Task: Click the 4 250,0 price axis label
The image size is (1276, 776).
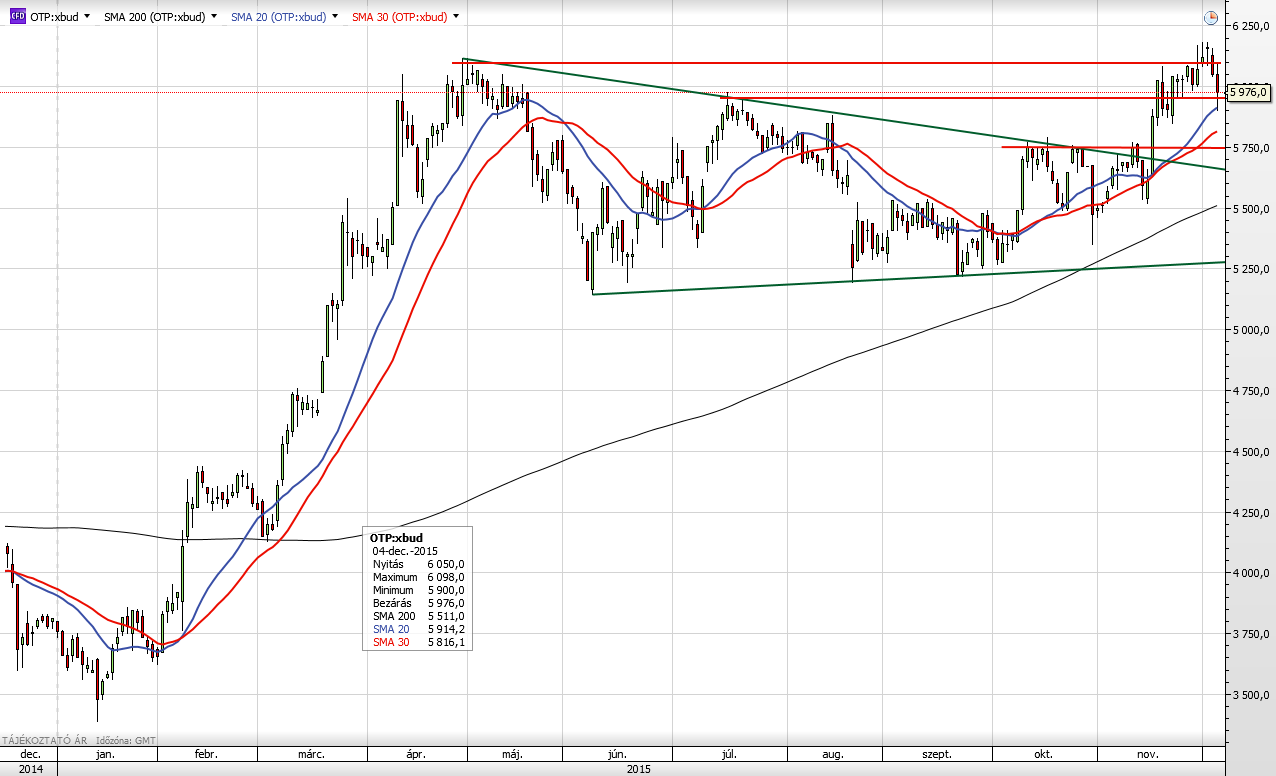Action: click(1251, 513)
